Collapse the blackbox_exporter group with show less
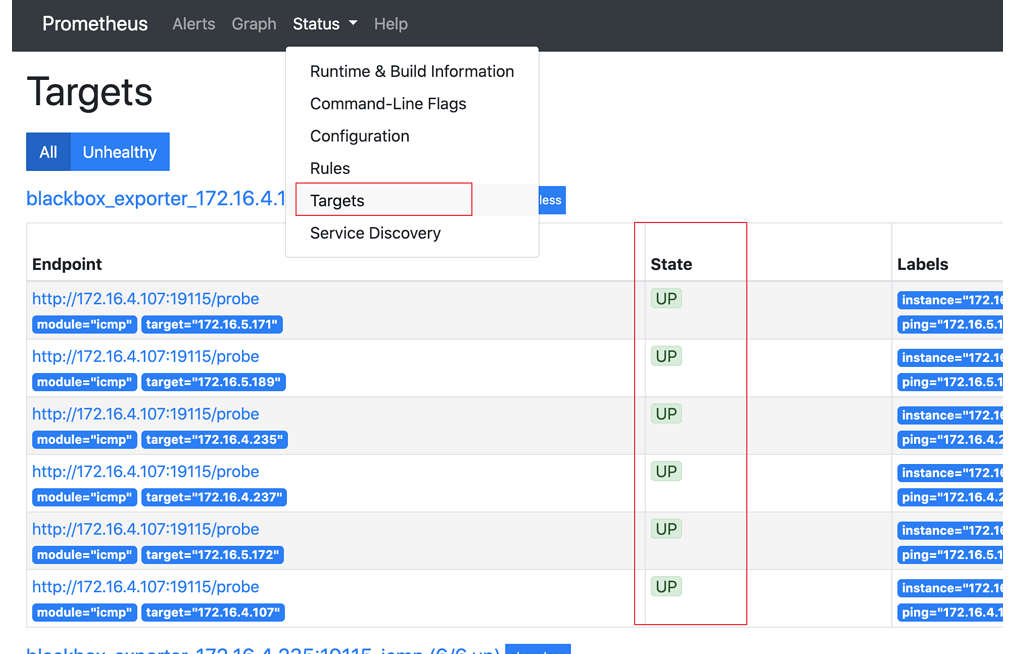Image resolution: width=1010 pixels, height=654 pixels. click(x=552, y=200)
